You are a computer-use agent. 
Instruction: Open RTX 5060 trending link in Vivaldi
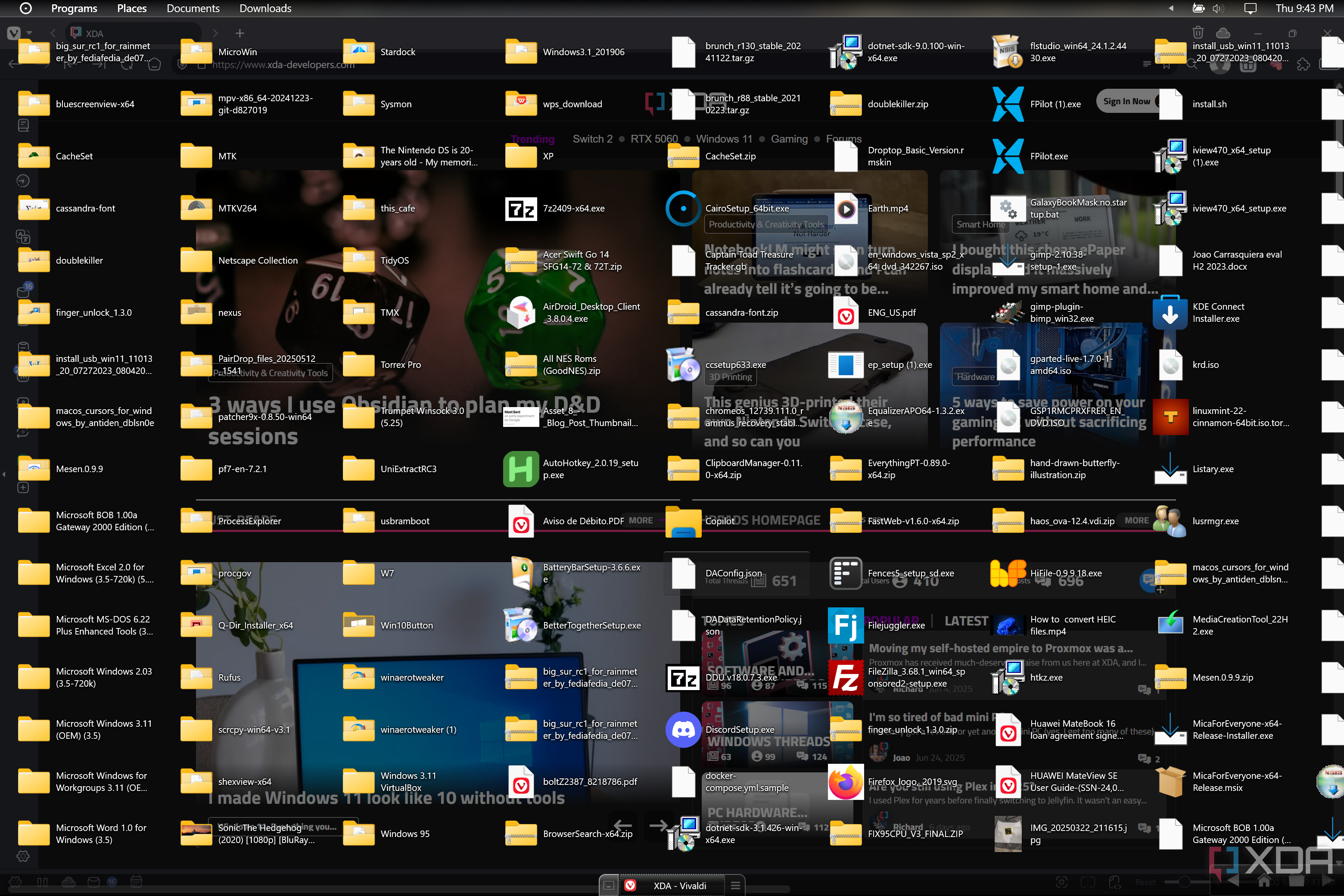pos(654,139)
